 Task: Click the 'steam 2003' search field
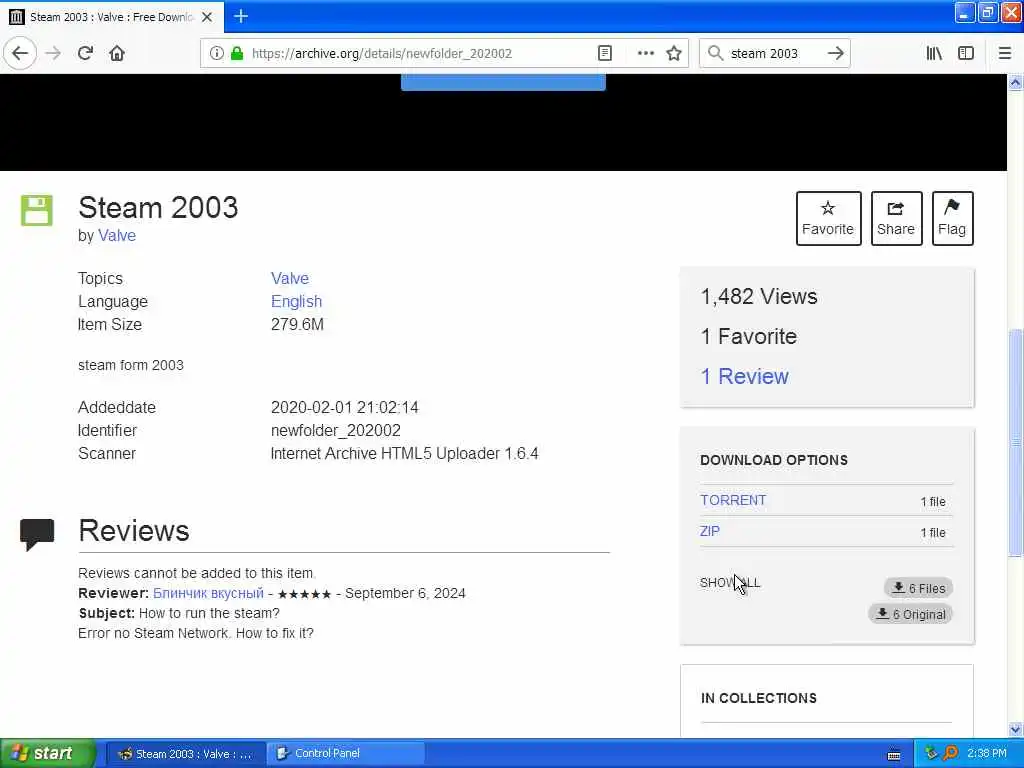(x=774, y=53)
